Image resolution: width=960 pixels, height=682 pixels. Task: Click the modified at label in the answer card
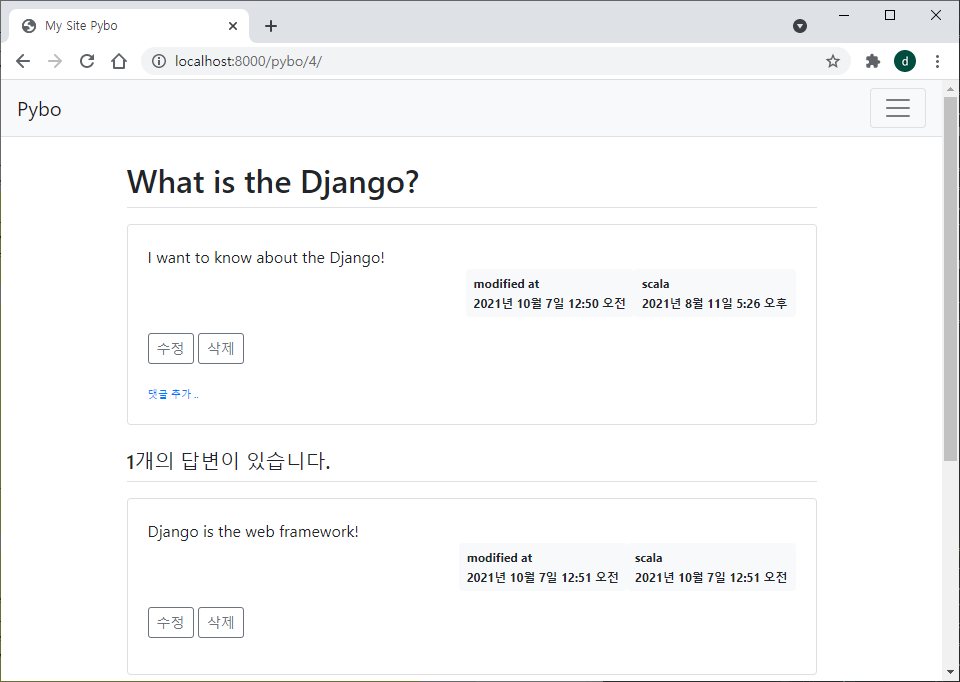500,558
